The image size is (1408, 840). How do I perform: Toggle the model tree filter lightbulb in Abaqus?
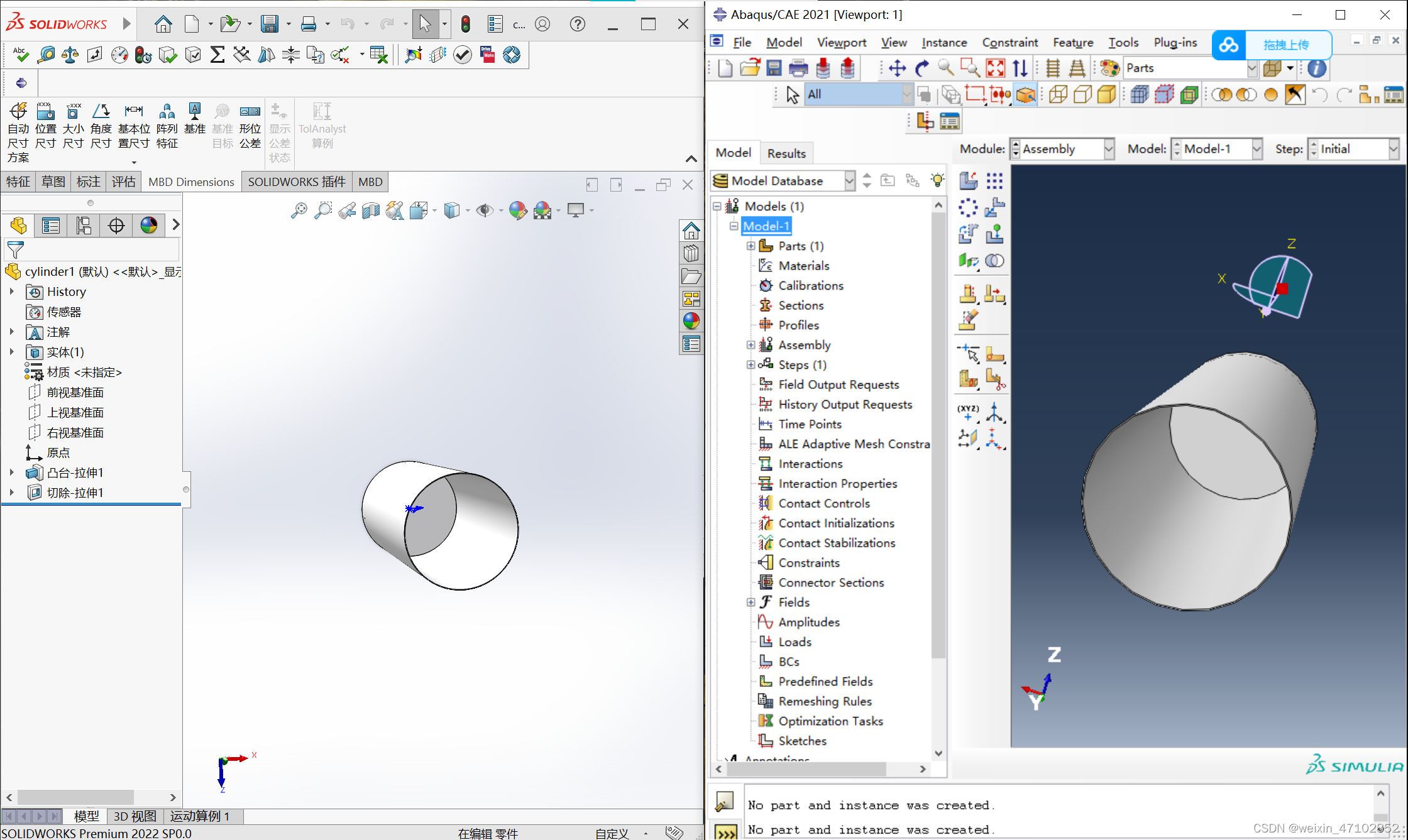(938, 180)
